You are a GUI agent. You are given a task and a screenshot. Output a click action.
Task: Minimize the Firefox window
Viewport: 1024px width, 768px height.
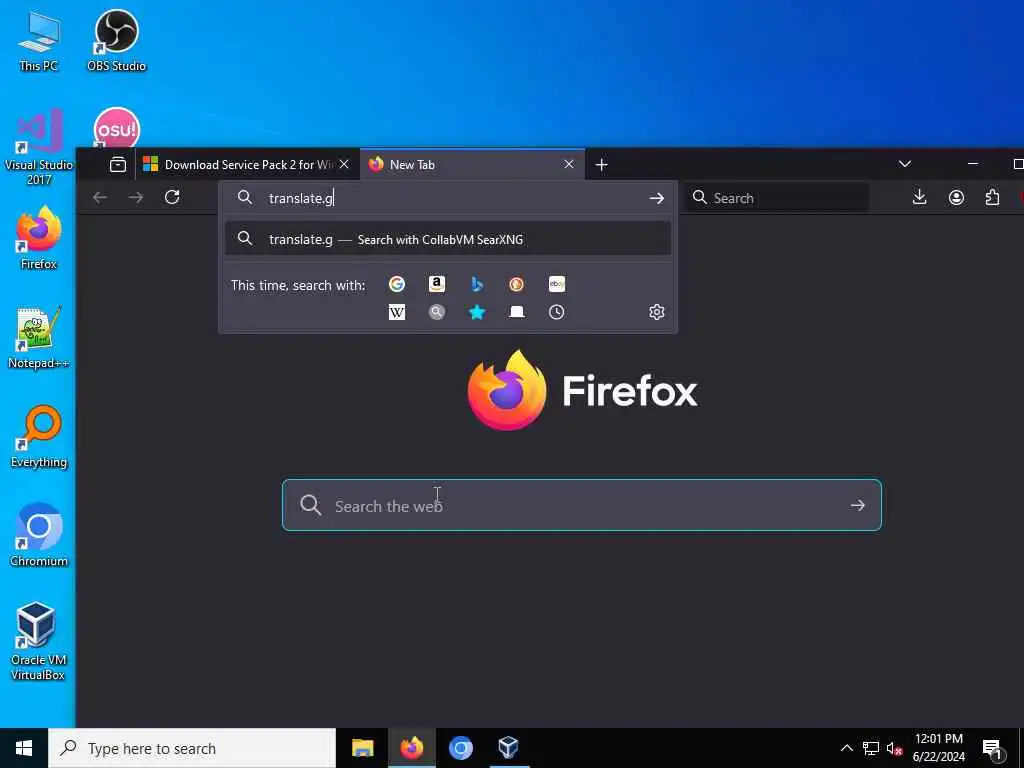pyautogui.click(x=973, y=164)
